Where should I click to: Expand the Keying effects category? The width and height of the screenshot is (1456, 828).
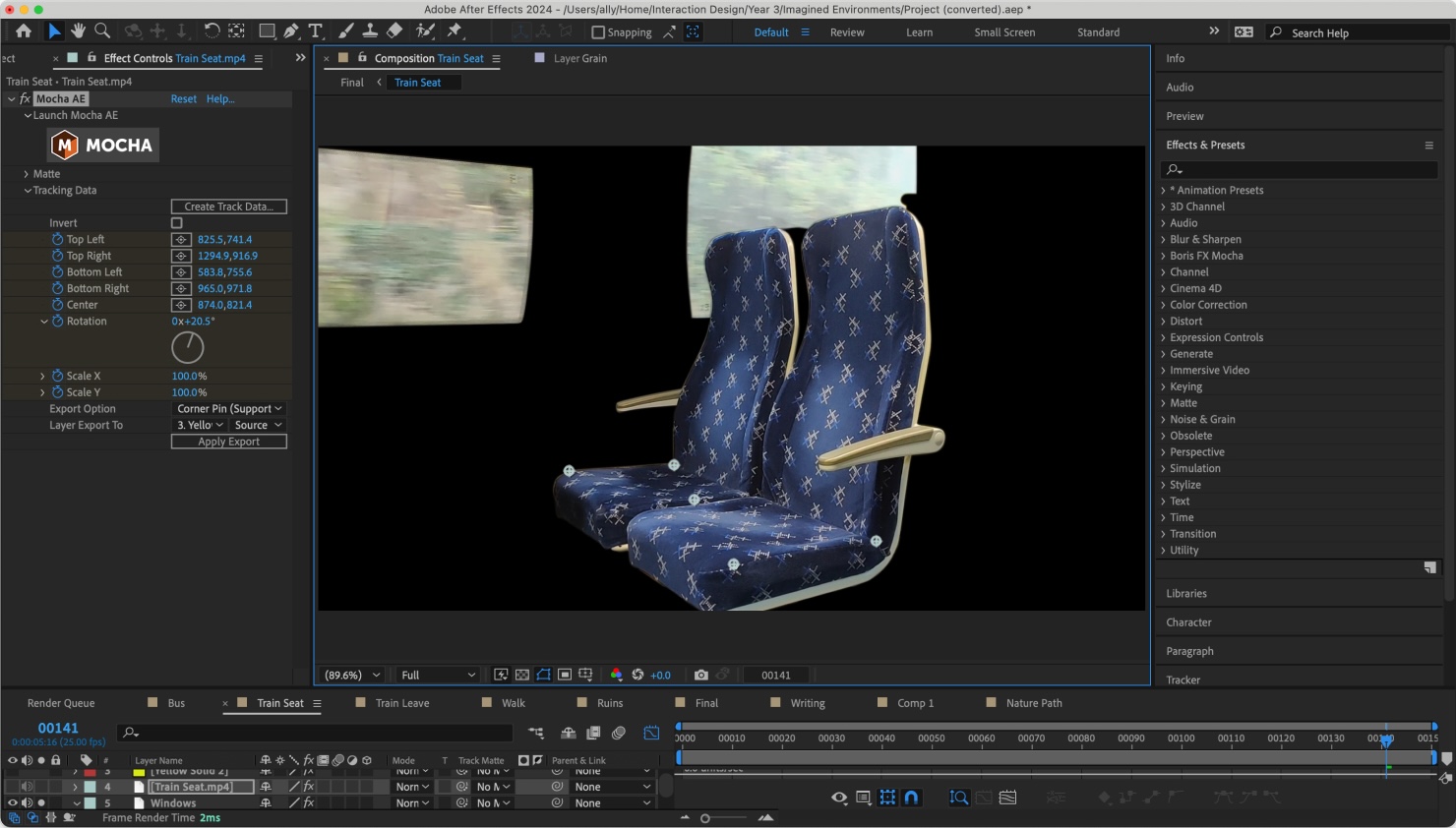pos(1163,386)
